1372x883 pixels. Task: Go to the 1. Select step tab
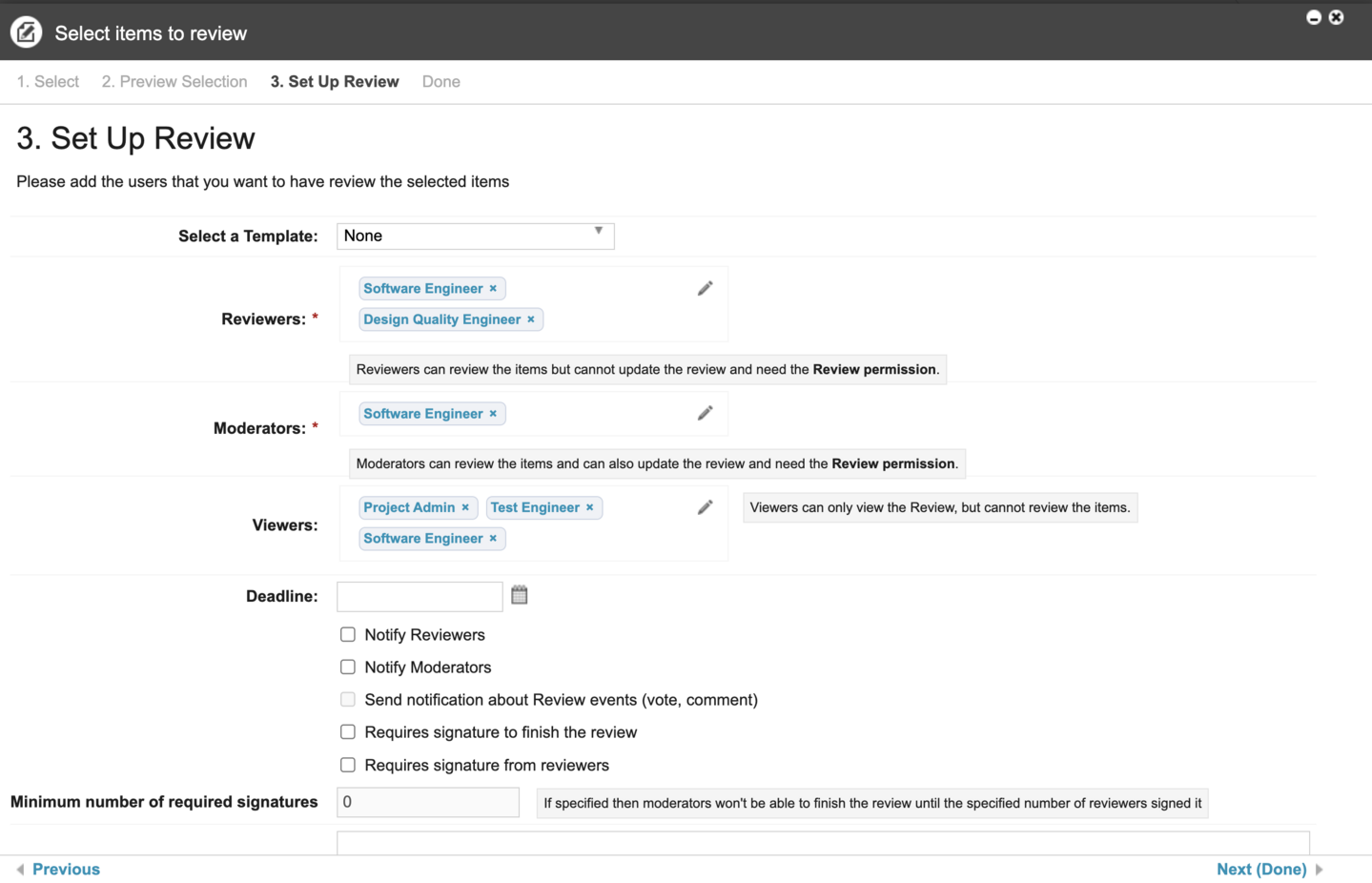pos(48,82)
